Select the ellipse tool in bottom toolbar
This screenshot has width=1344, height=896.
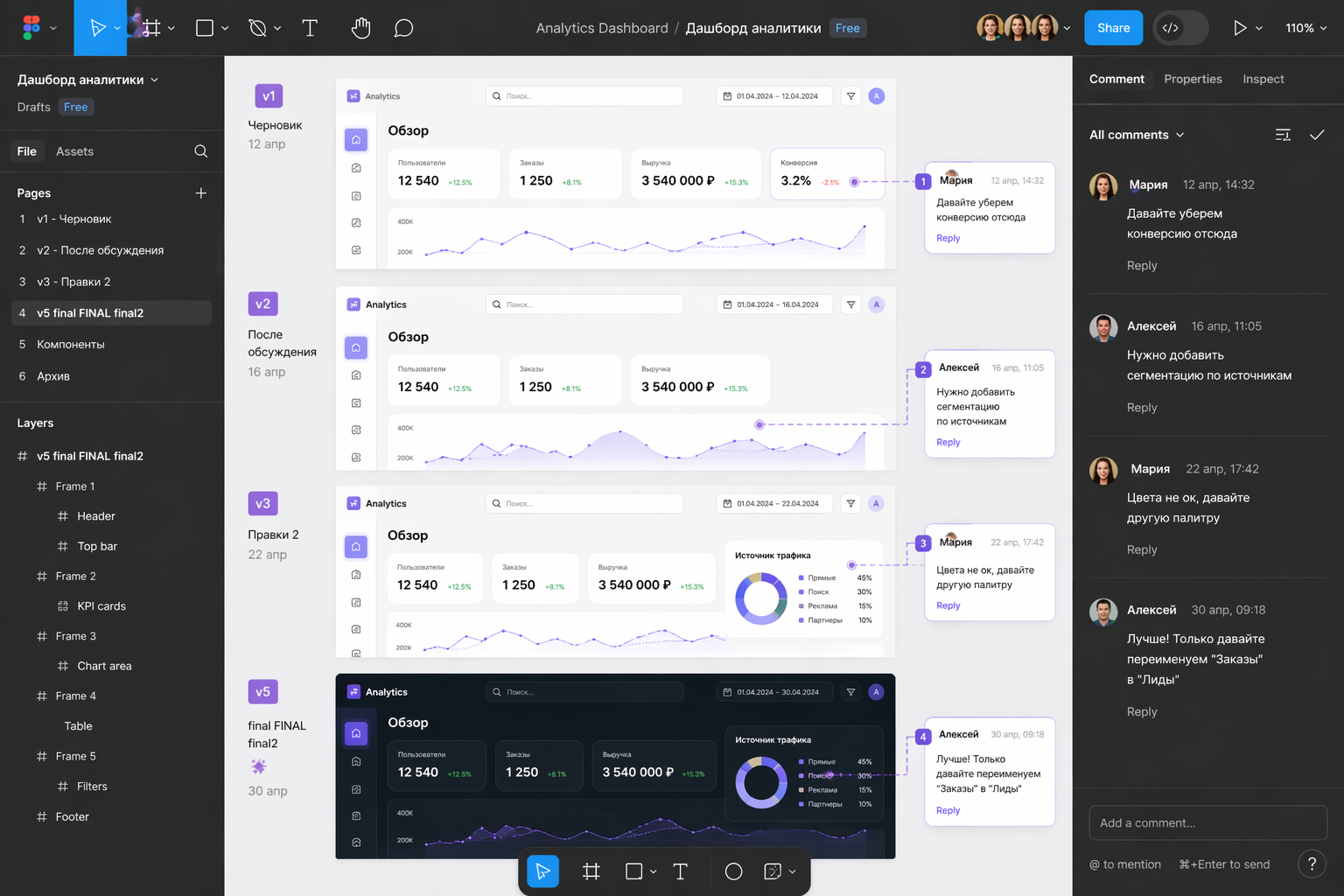733,871
